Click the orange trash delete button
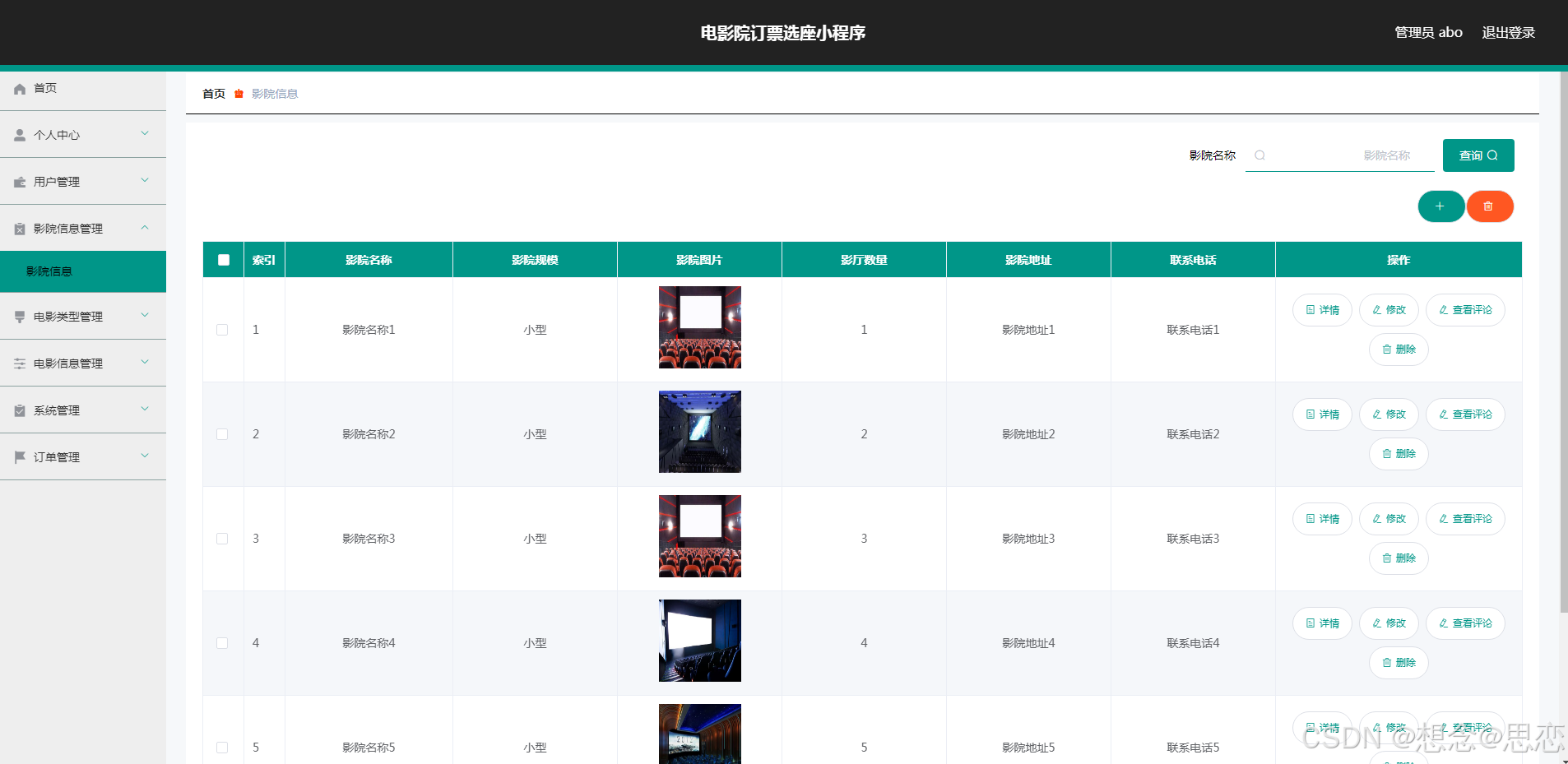1568x764 pixels. coord(1489,206)
